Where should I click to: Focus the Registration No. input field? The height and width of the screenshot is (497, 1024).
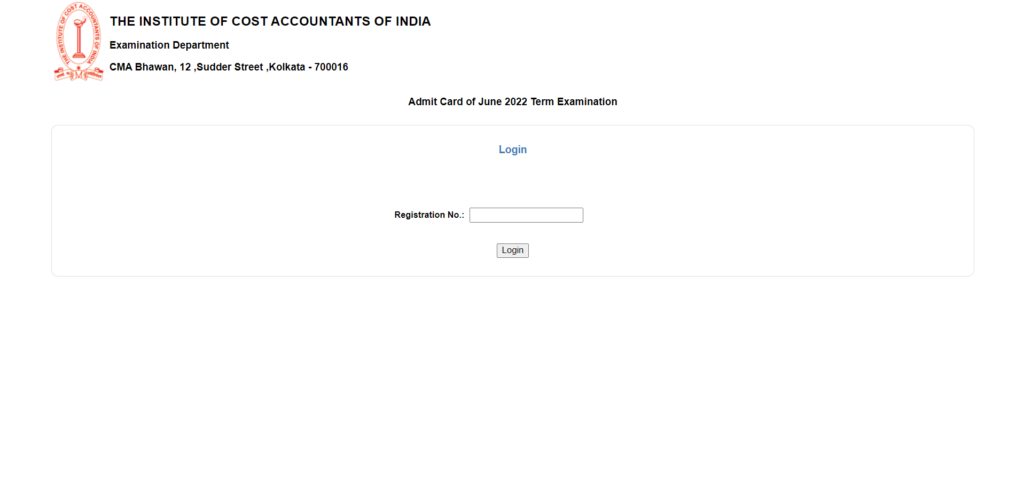526,215
